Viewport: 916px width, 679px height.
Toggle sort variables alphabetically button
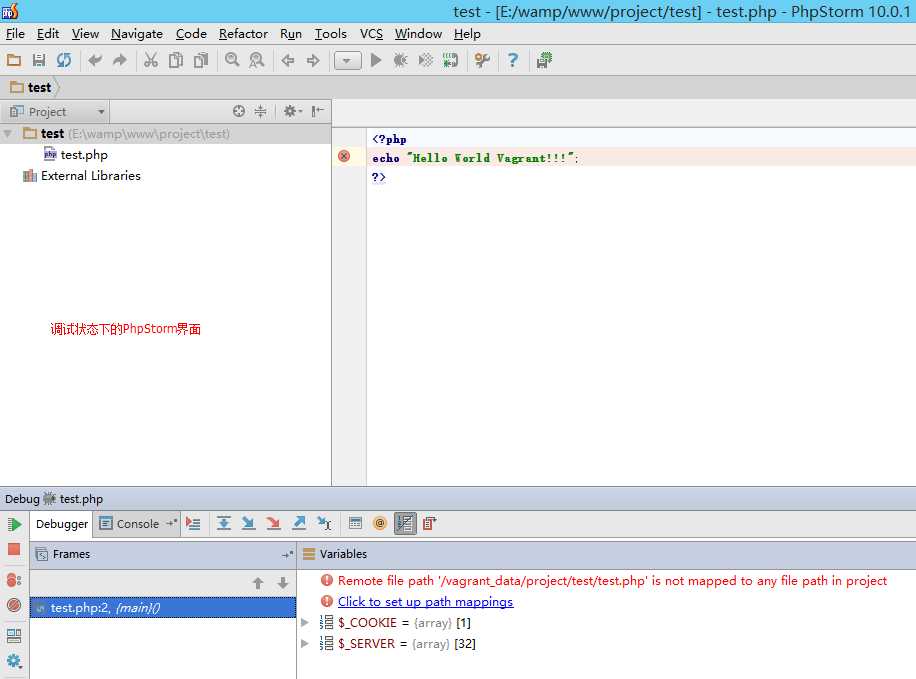pyautogui.click(x=405, y=523)
